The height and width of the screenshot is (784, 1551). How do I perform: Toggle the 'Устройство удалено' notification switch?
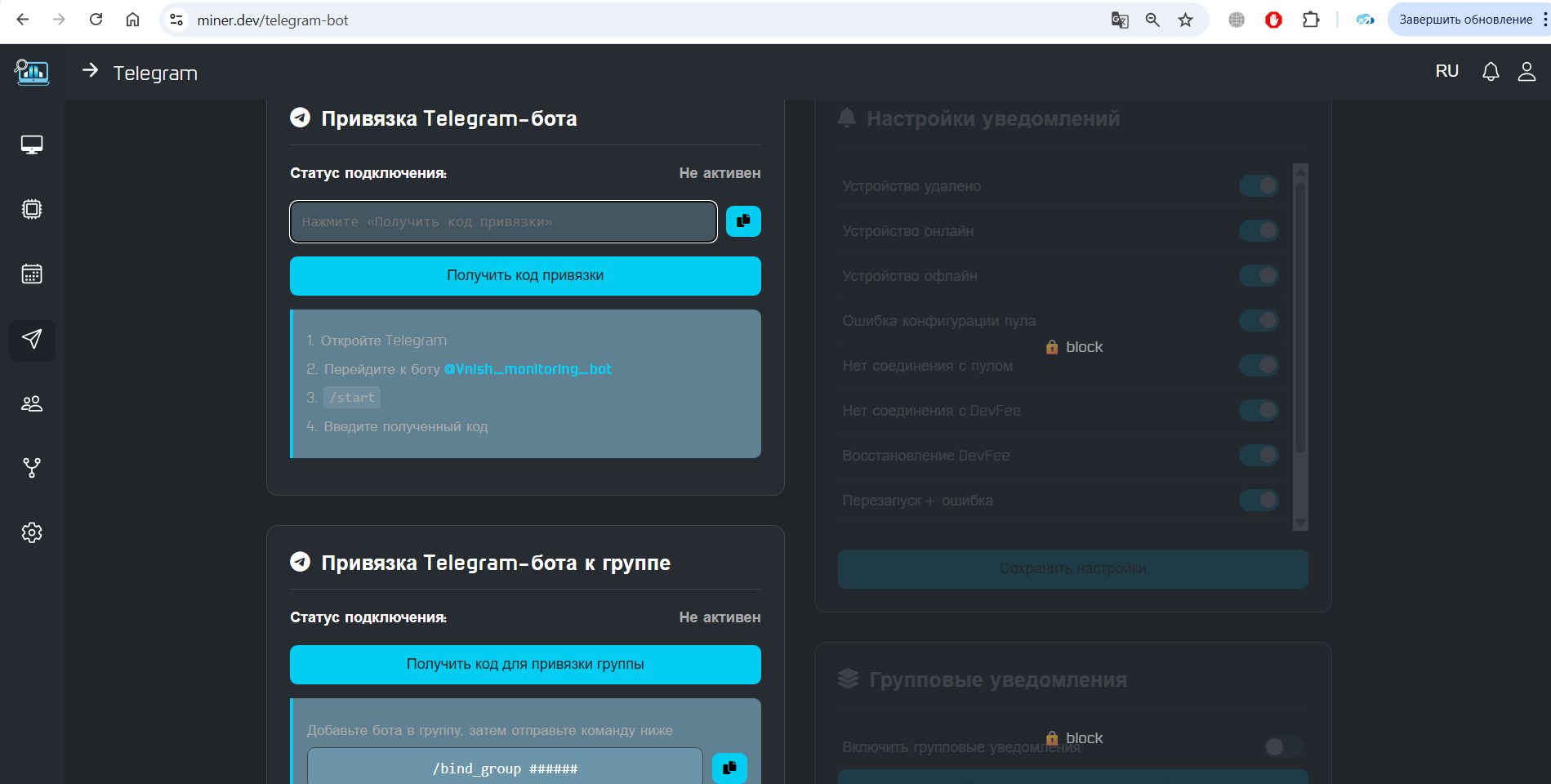(1259, 186)
